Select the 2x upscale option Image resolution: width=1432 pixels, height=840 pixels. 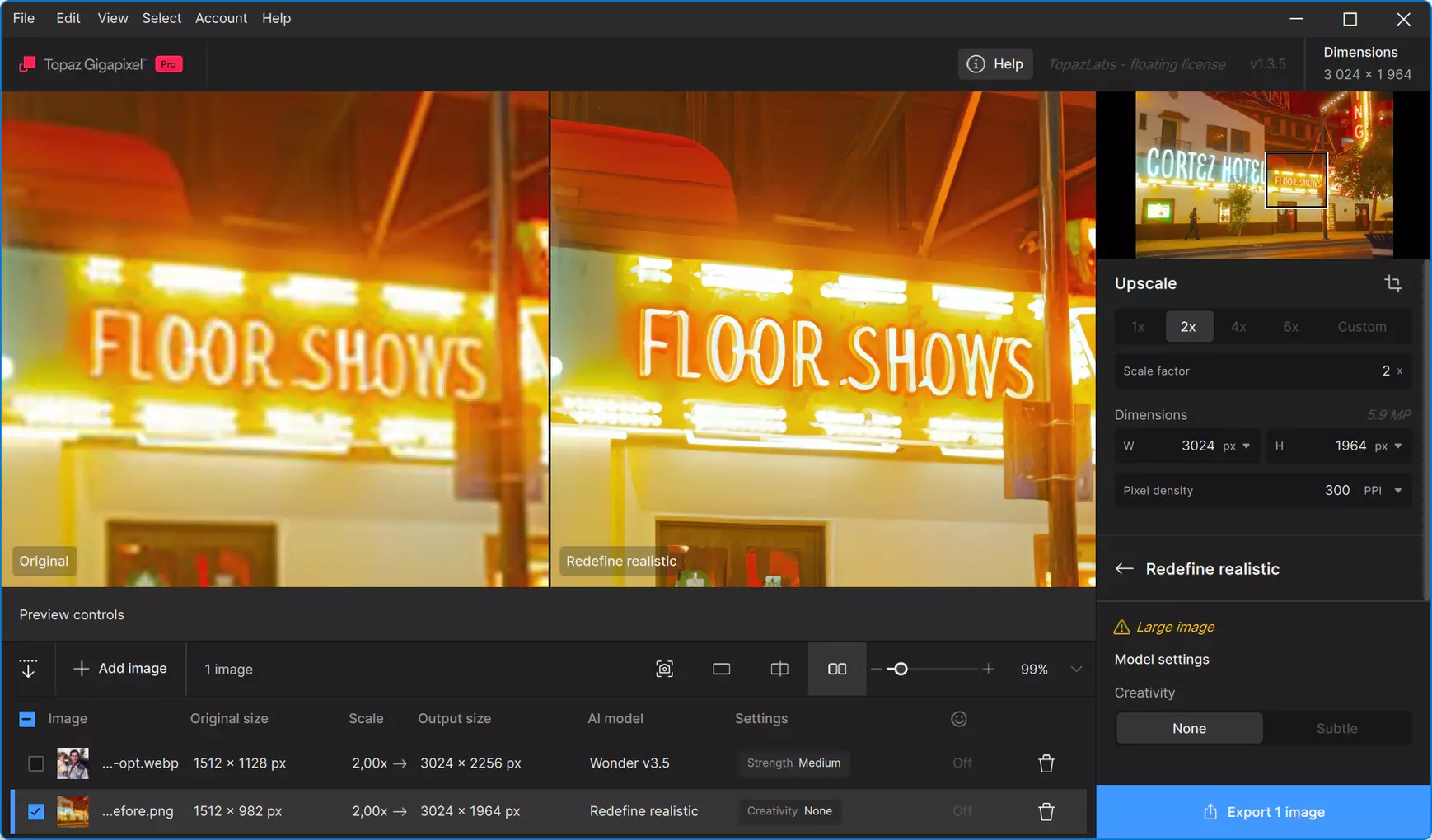pyautogui.click(x=1188, y=327)
